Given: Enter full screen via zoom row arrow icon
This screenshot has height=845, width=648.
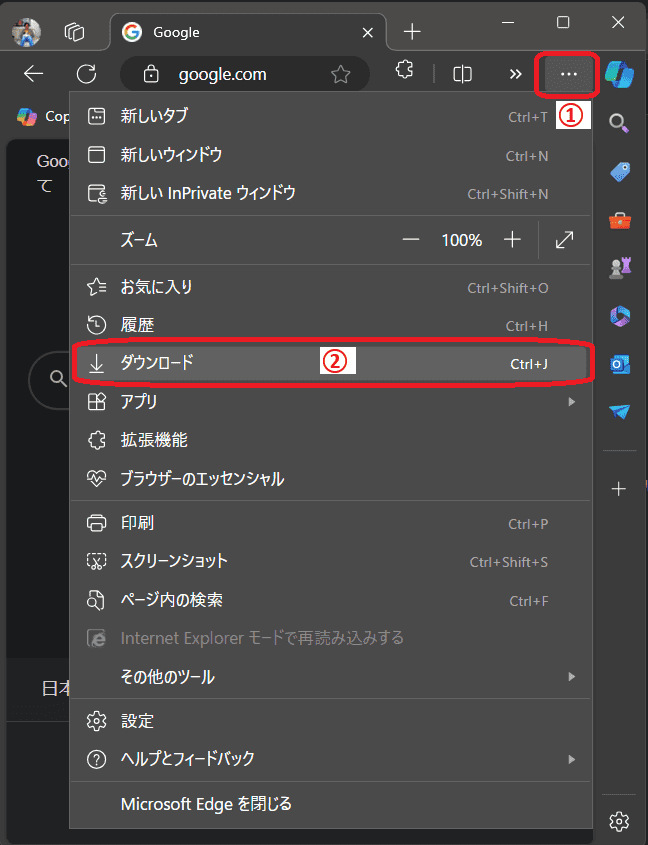Looking at the screenshot, I should point(564,240).
